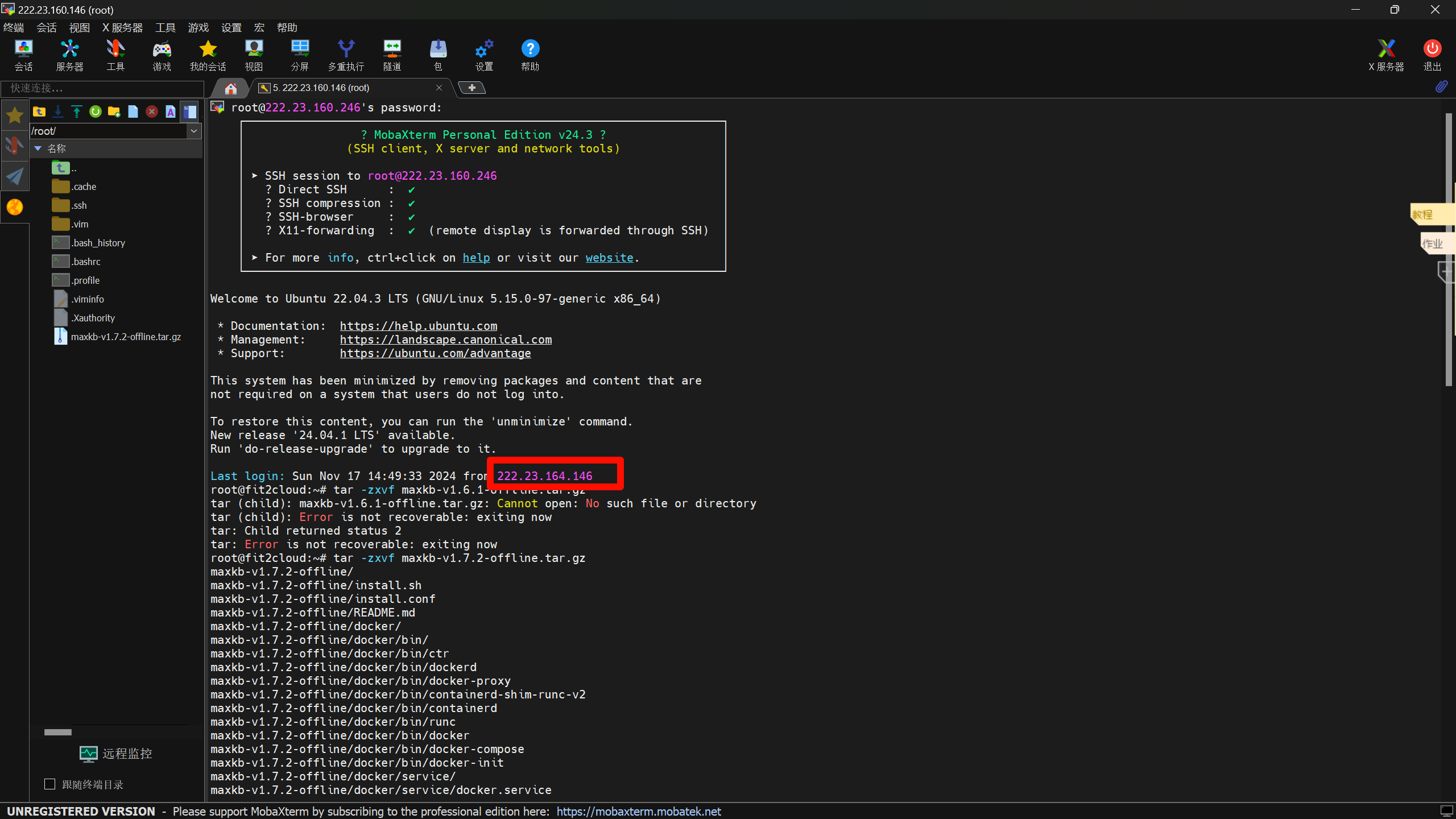Open the 多重执行 MultiExec toolbar icon
Viewport: 1456px width, 819px height.
pos(345,55)
